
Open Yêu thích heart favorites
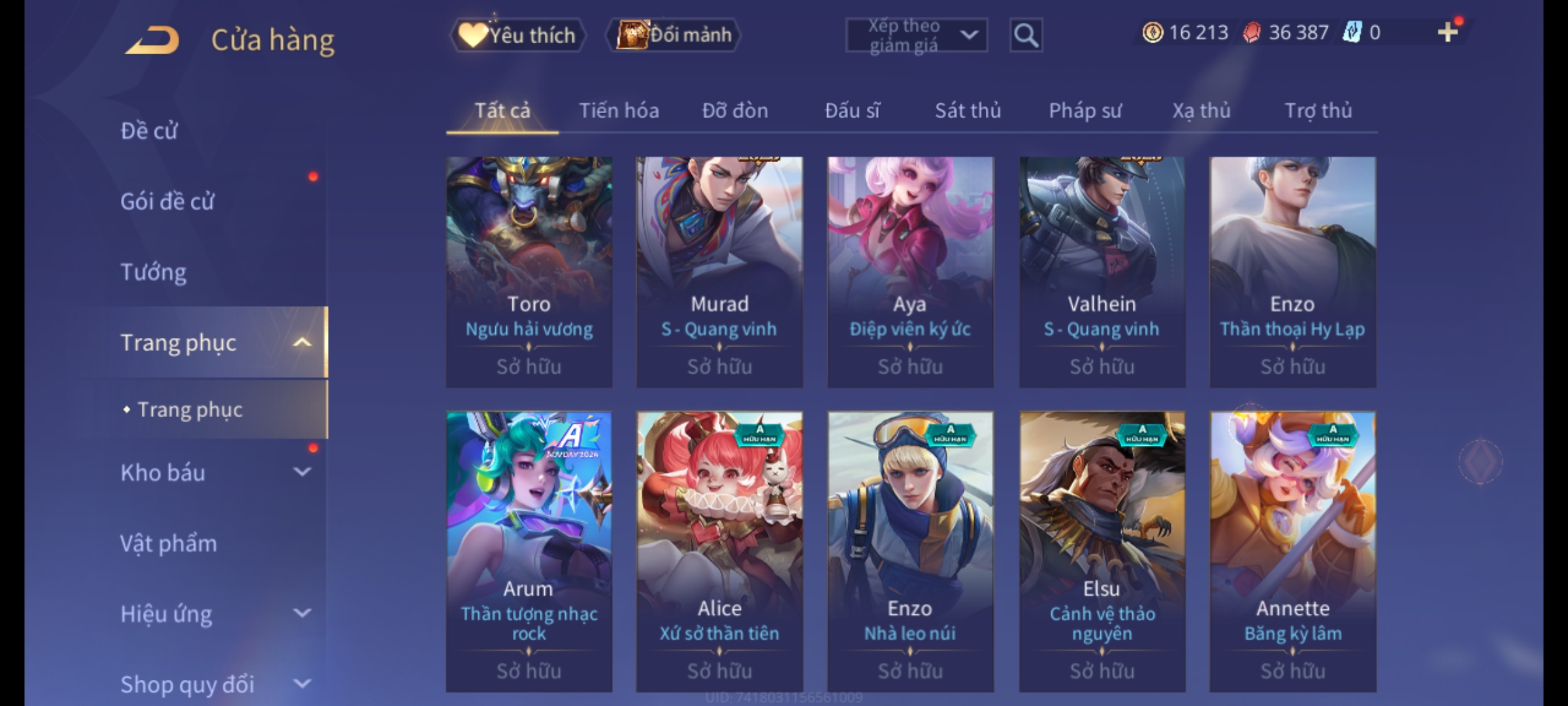(517, 35)
